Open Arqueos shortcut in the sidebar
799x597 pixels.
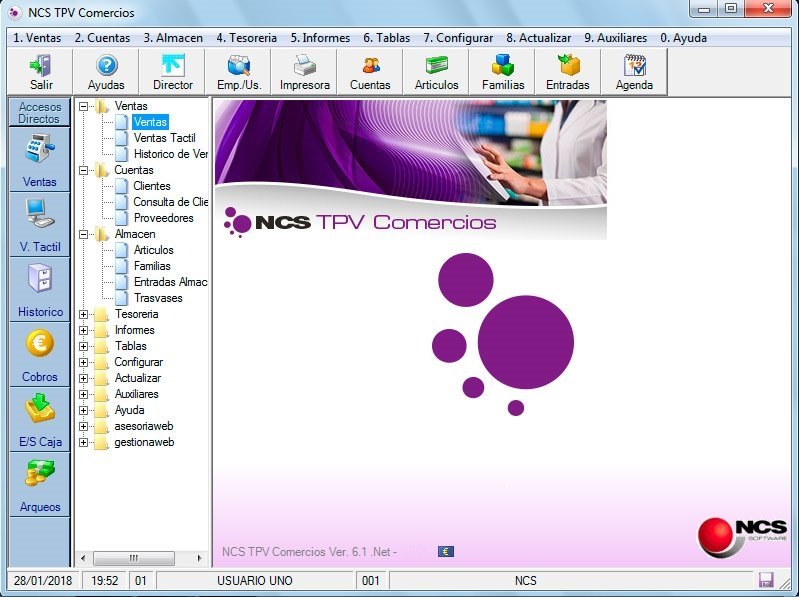[x=40, y=484]
